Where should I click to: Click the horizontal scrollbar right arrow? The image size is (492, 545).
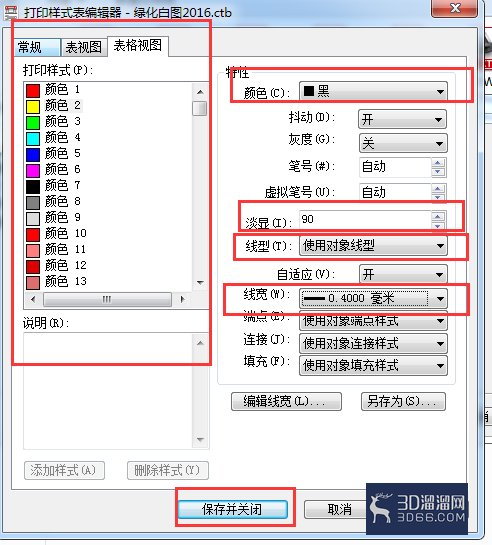183,299
